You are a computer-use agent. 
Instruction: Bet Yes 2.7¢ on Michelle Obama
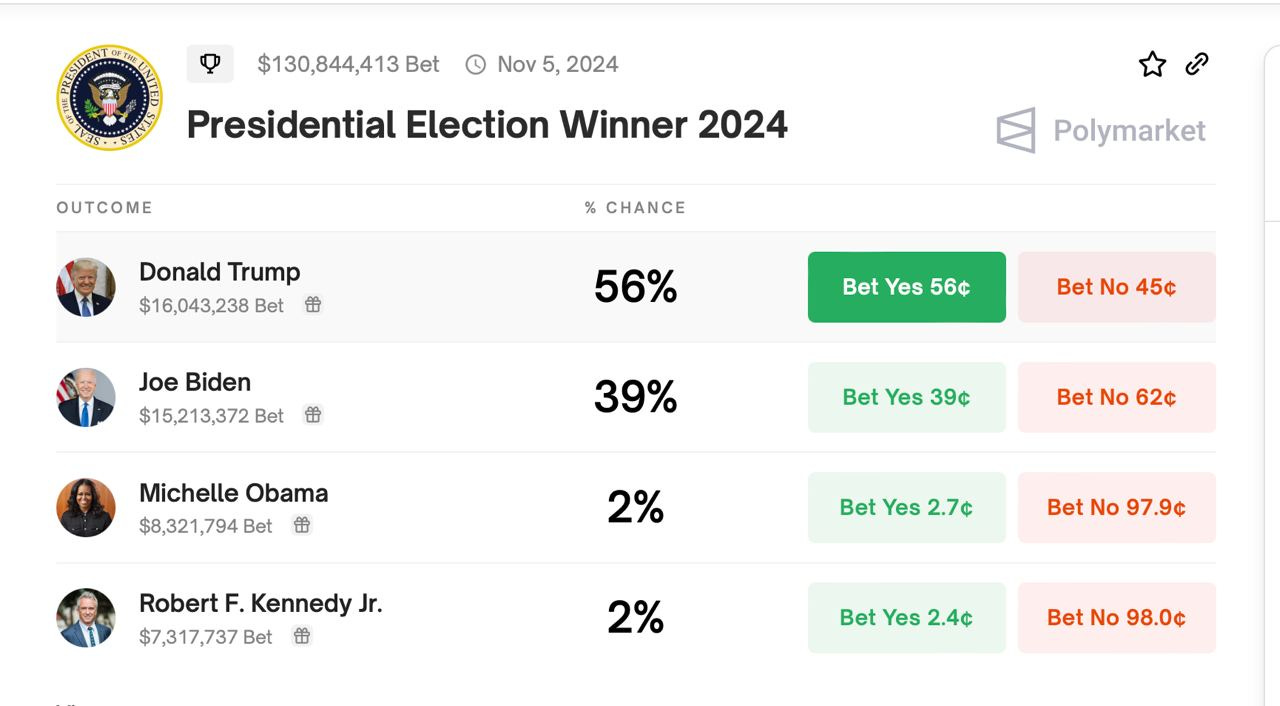(x=906, y=507)
